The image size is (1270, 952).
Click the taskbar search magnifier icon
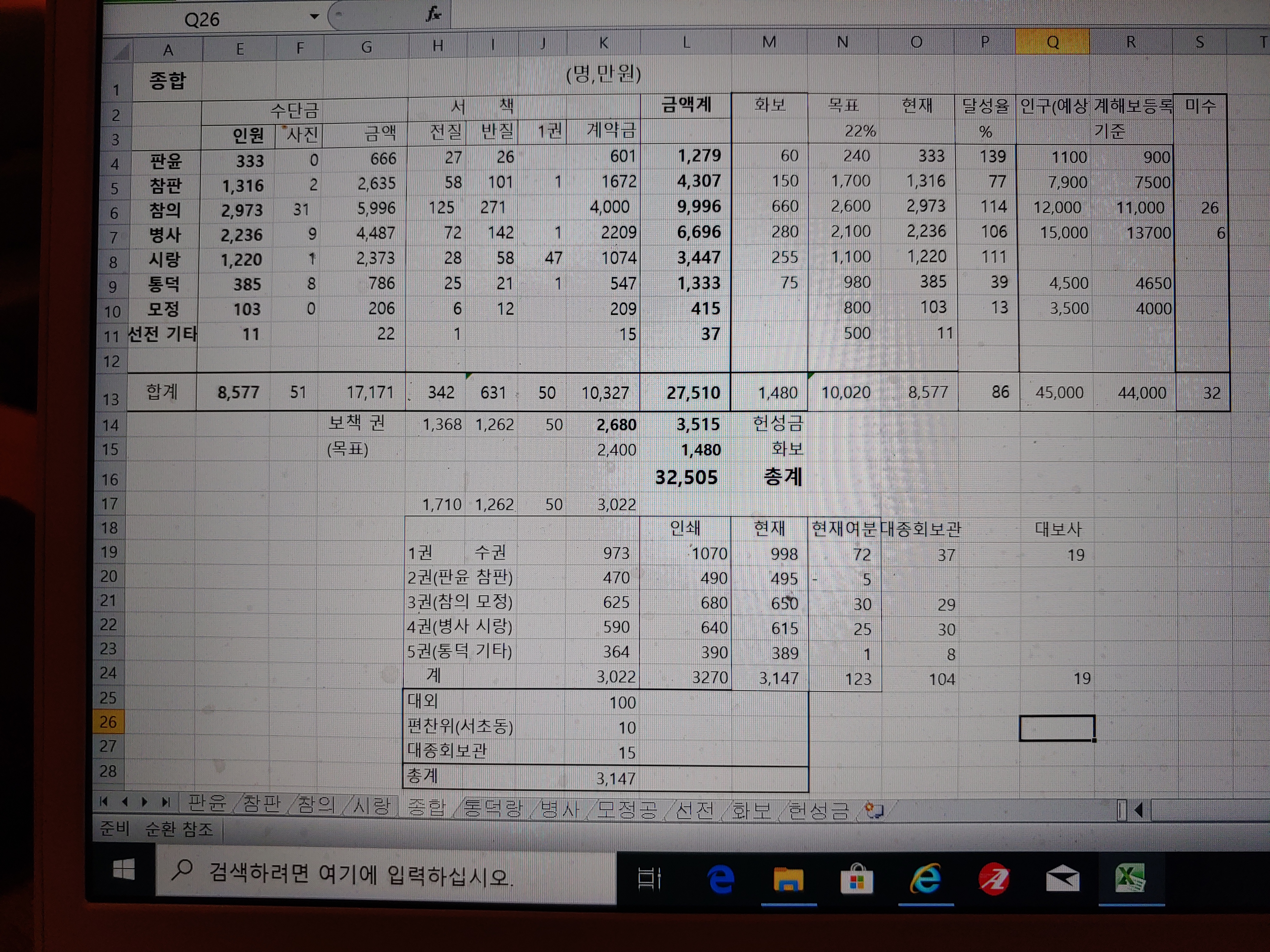click(182, 870)
